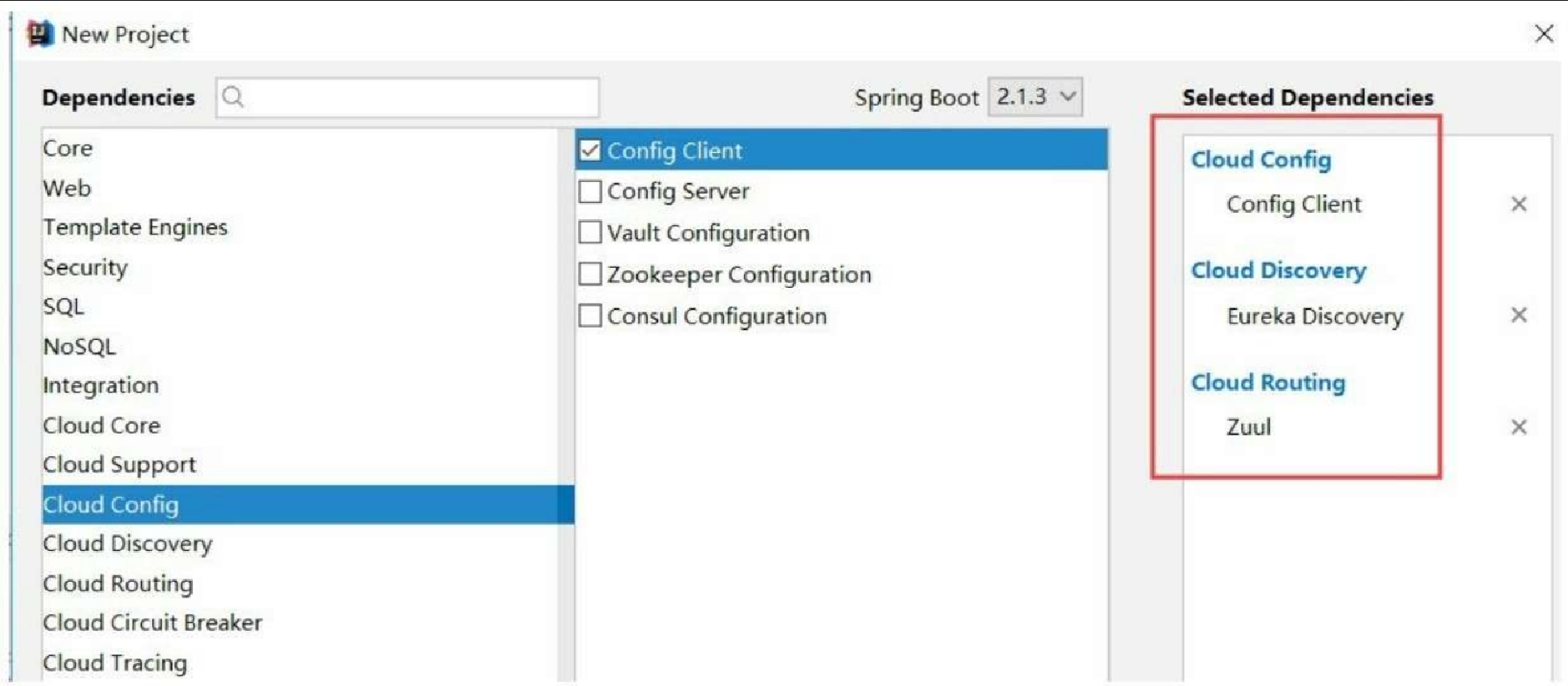Open the Spring Boot version dropdown

(x=1035, y=97)
